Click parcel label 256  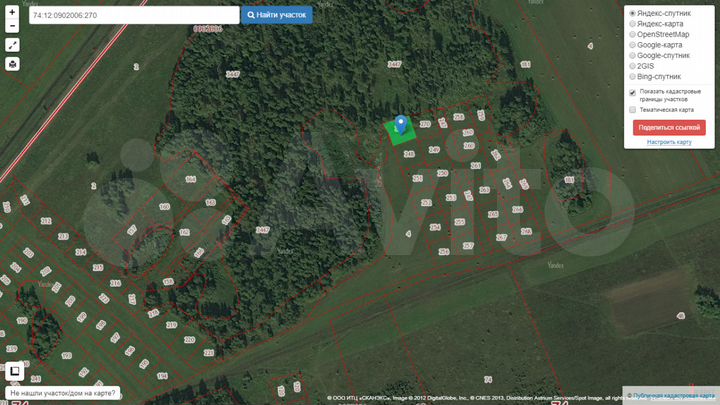(x=444, y=252)
